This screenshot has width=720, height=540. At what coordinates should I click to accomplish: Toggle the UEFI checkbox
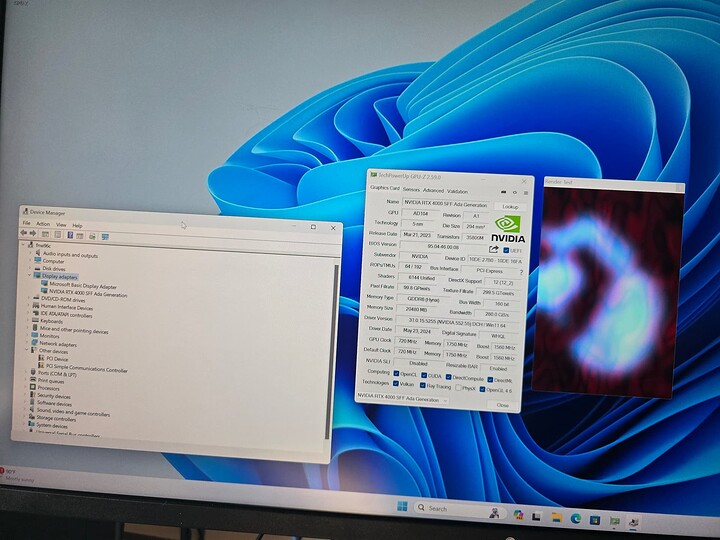507,250
